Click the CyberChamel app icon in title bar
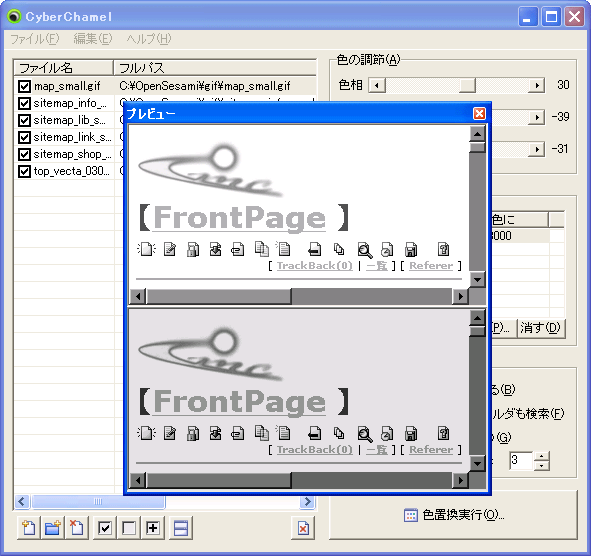The width and height of the screenshot is (591, 556). pyautogui.click(x=14, y=17)
